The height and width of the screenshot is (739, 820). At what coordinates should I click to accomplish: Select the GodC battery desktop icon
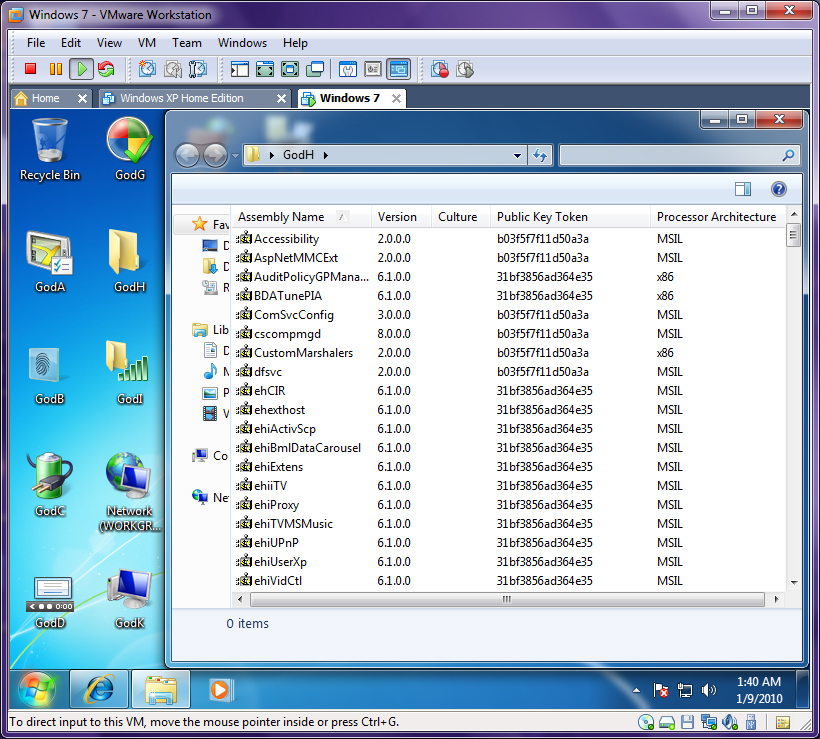pyautogui.click(x=50, y=485)
